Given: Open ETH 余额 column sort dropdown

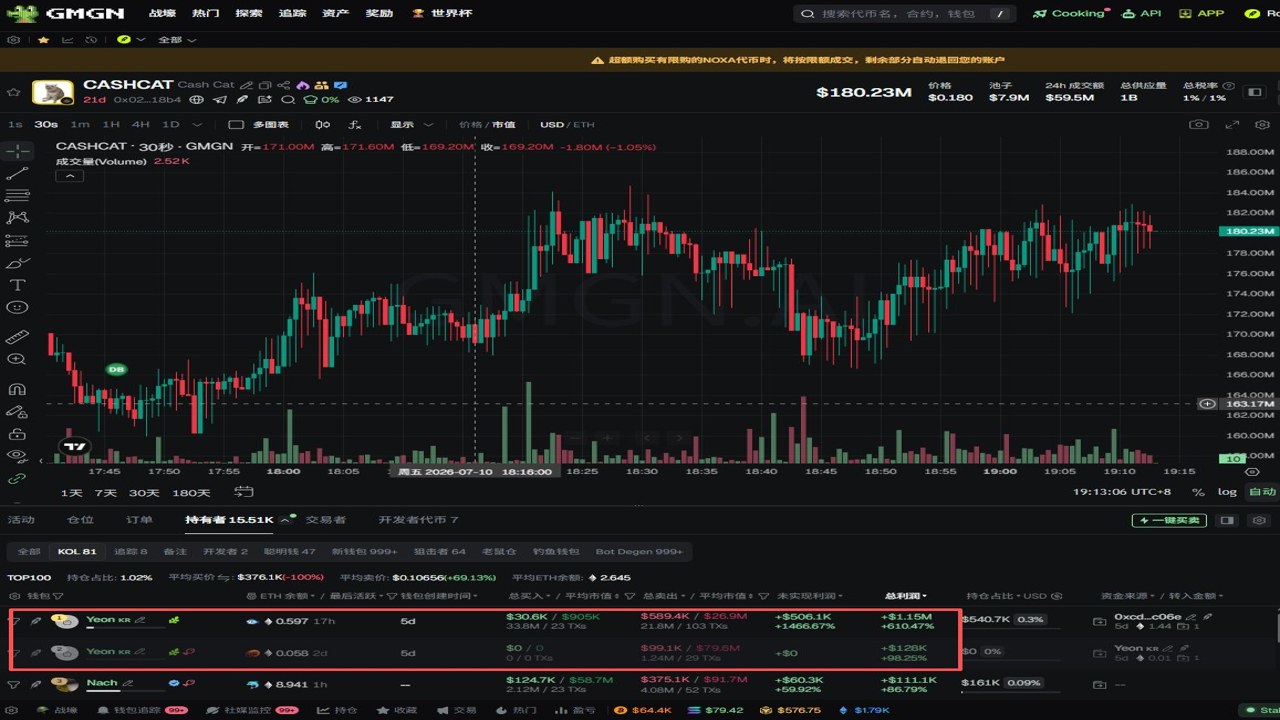Looking at the screenshot, I should pos(280,596).
